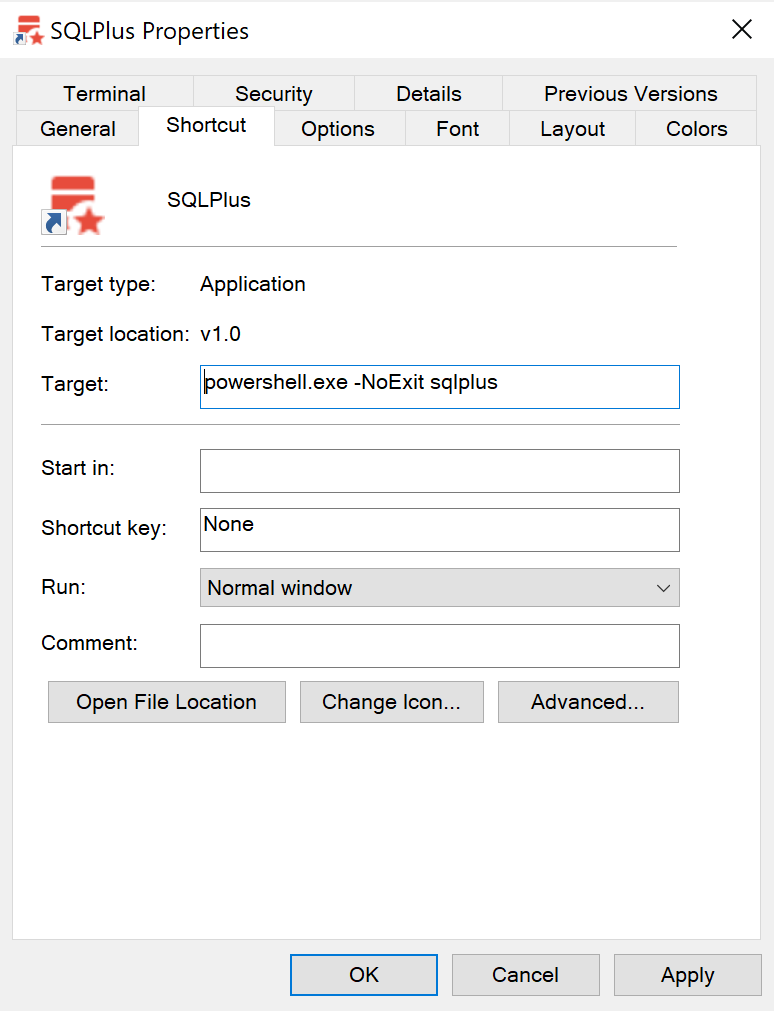Switch to the Terminal tab

104,93
